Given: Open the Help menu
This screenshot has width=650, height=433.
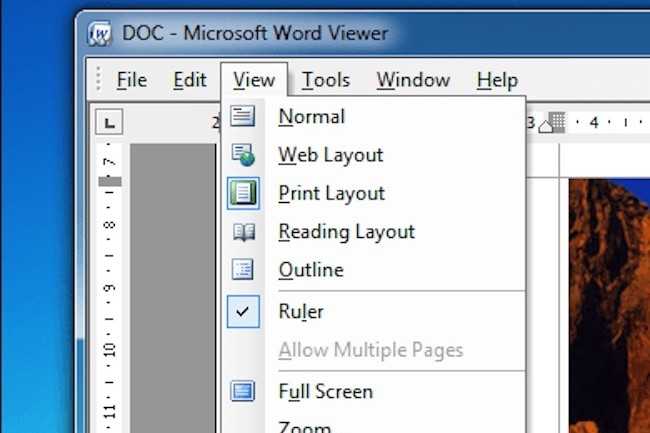Looking at the screenshot, I should tap(497, 80).
